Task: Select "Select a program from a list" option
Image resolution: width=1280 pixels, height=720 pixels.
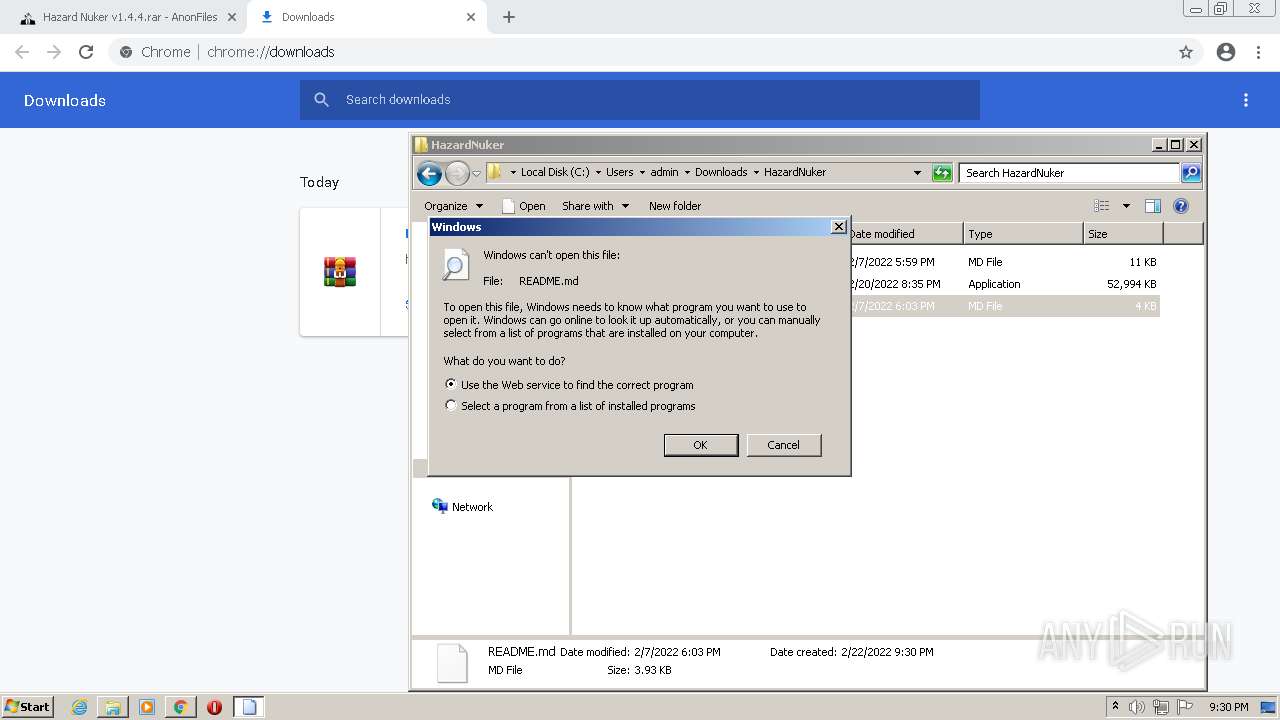Action: pos(451,405)
